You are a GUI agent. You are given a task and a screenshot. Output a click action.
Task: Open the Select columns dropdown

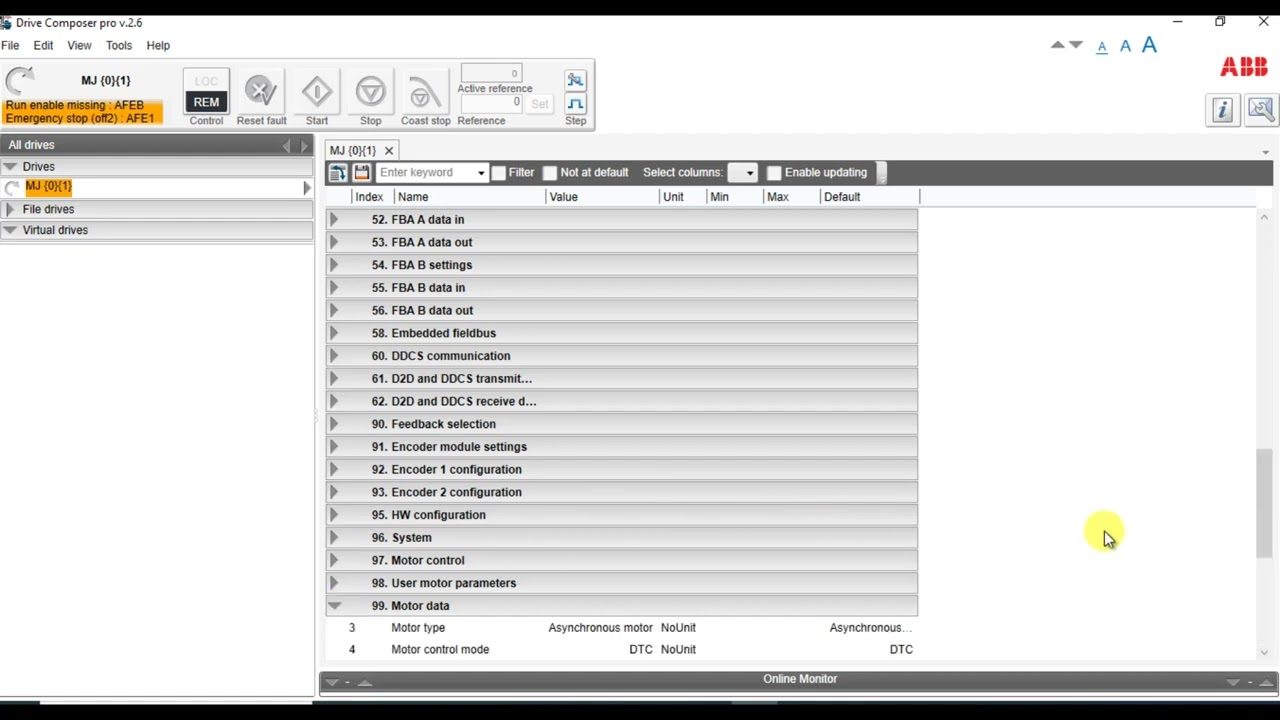742,173
